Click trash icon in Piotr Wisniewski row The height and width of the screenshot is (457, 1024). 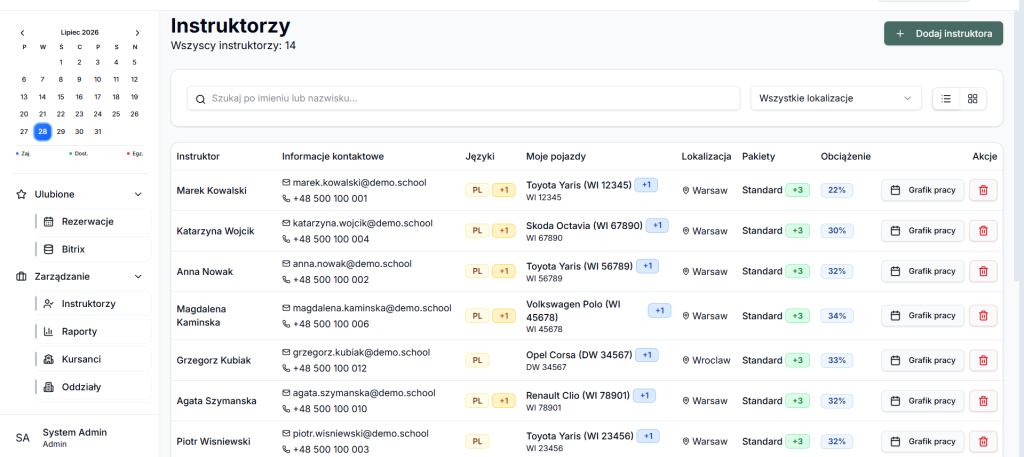point(983,441)
